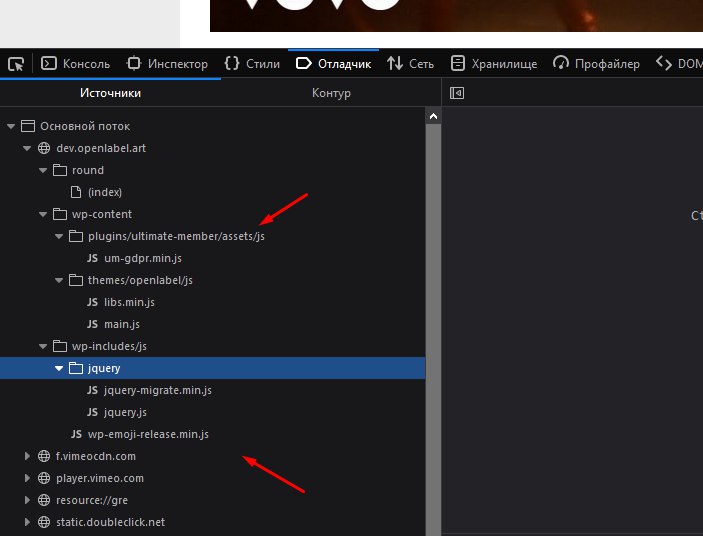Image resolution: width=703 pixels, height=536 pixels.
Task: Select the round folder label
Action: pyautogui.click(x=88, y=170)
